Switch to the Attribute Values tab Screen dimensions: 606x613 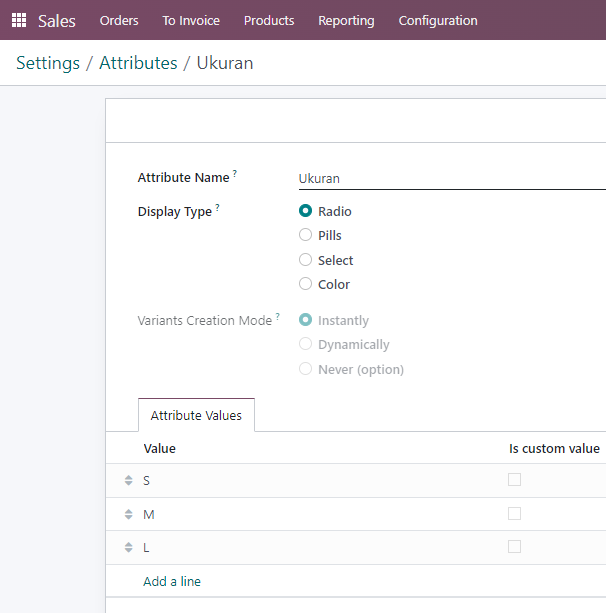(196, 415)
